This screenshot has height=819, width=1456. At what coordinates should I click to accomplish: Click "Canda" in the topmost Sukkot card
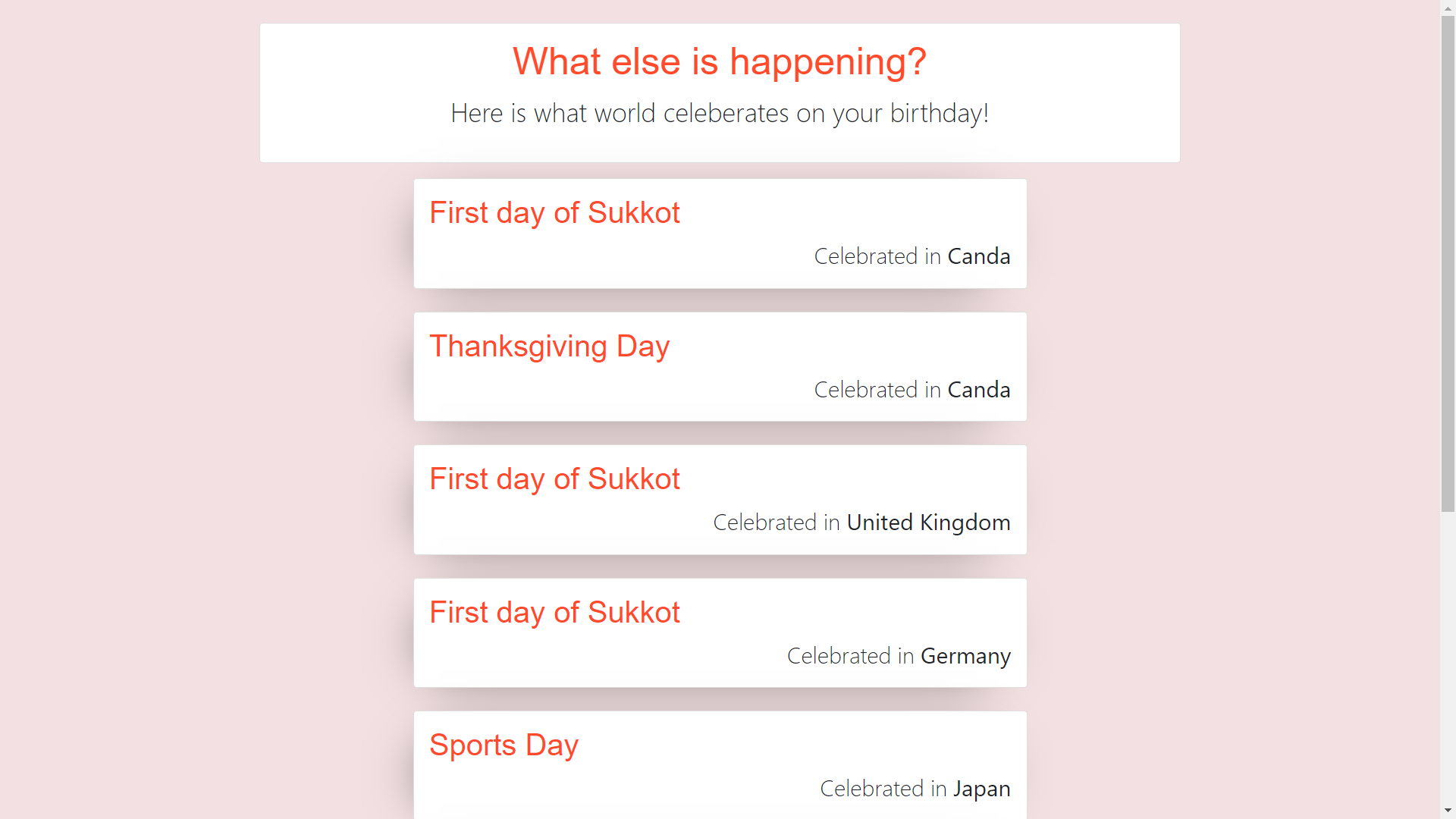point(978,256)
